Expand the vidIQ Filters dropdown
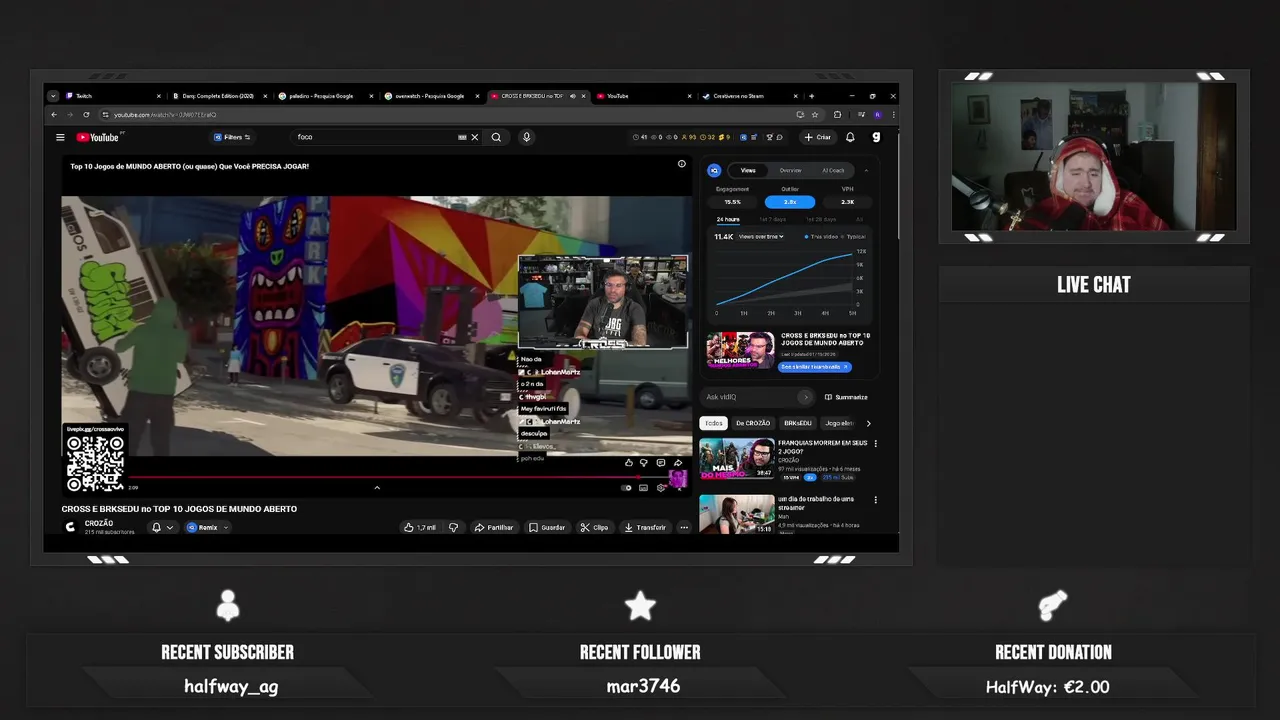This screenshot has height=720, width=1280. [x=232, y=137]
